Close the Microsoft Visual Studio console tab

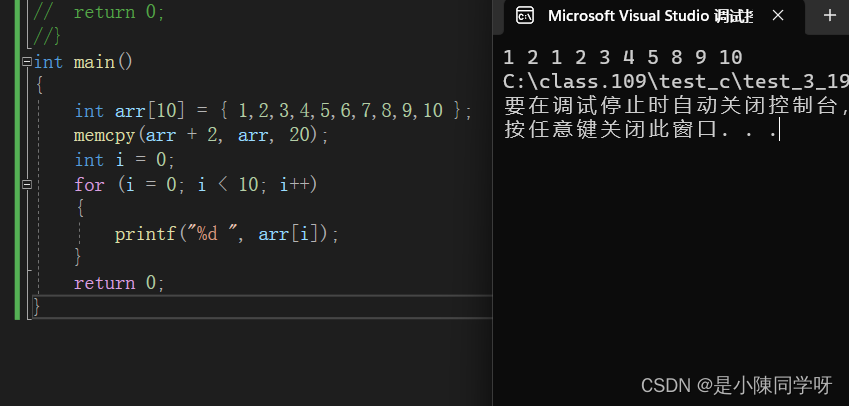[x=778, y=16]
